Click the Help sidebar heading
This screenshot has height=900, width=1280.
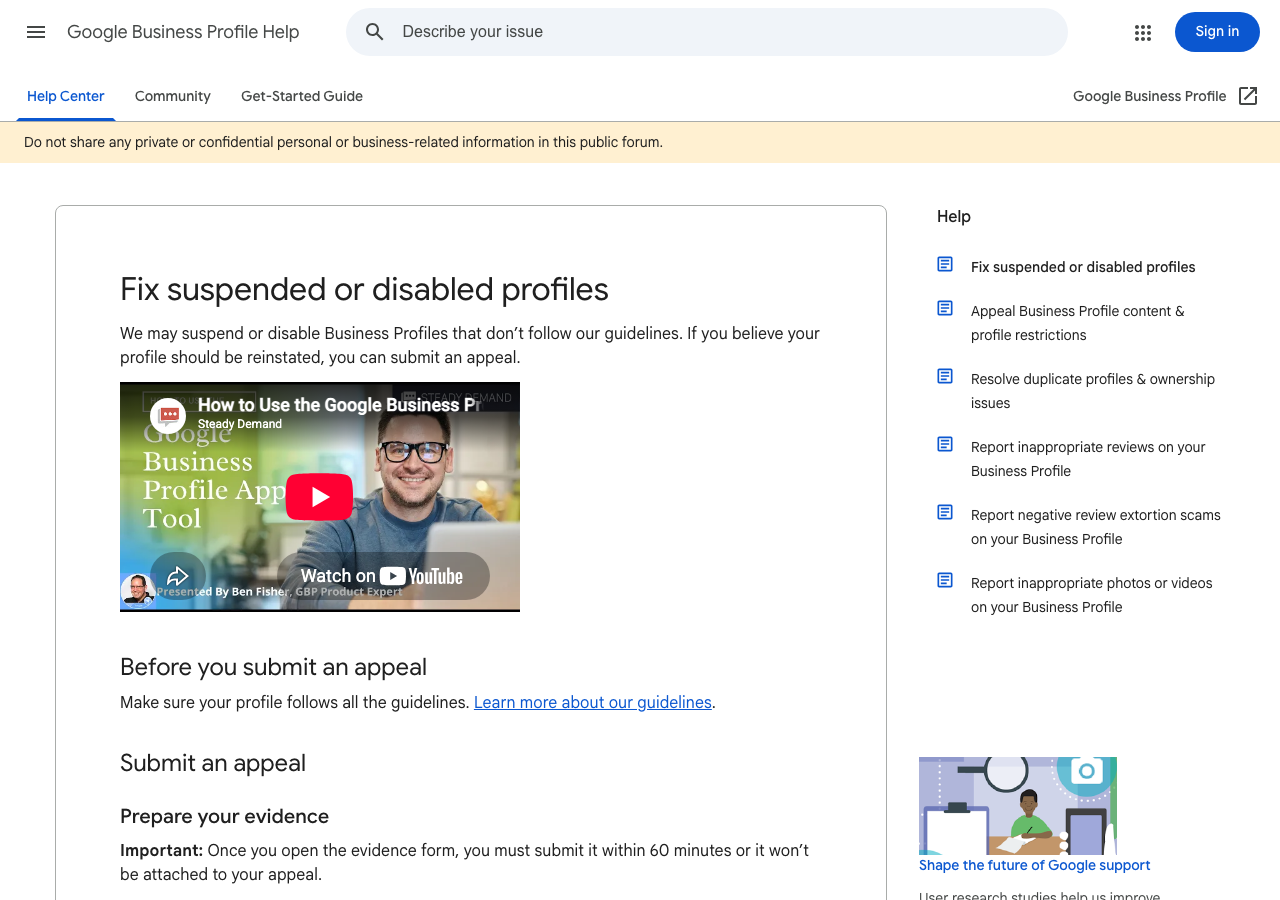[954, 216]
